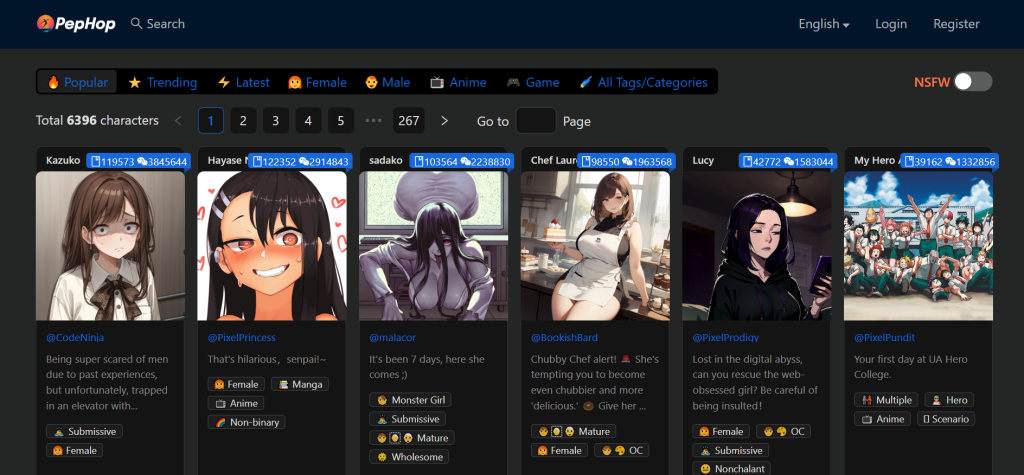Image resolution: width=1024 pixels, height=475 pixels.
Task: Open the Game category tab
Action: (x=533, y=82)
